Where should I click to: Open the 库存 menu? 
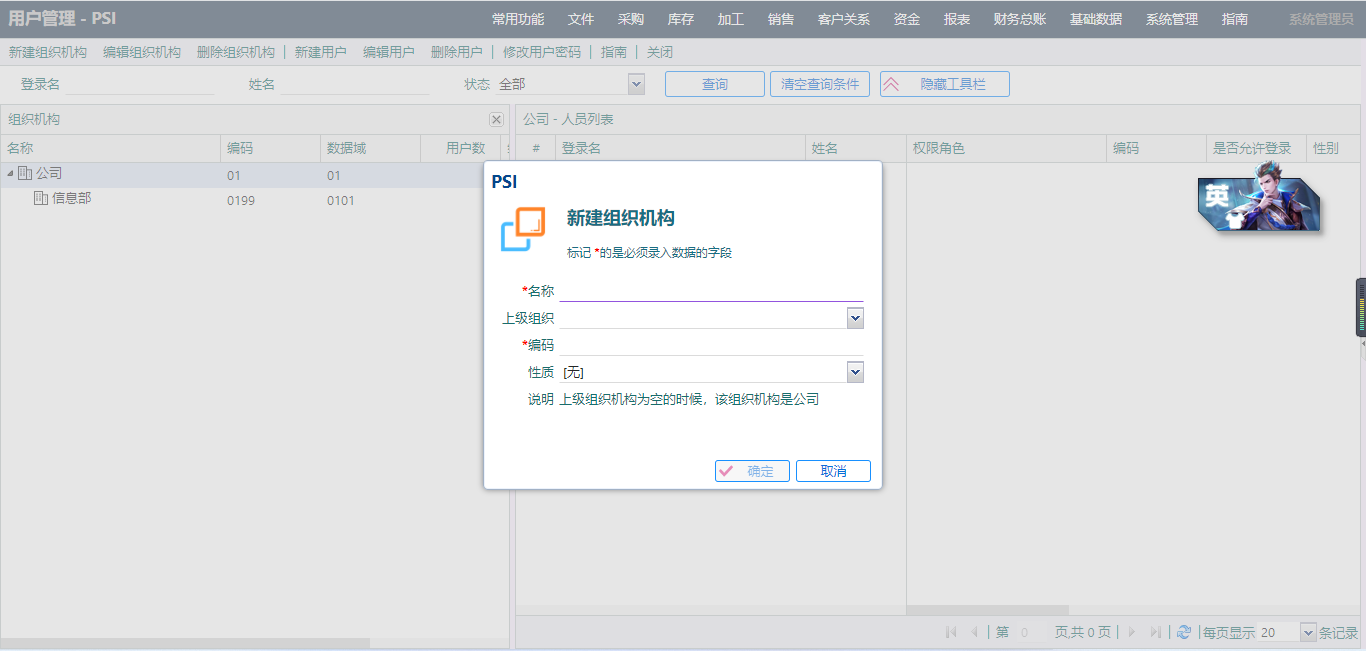681,19
